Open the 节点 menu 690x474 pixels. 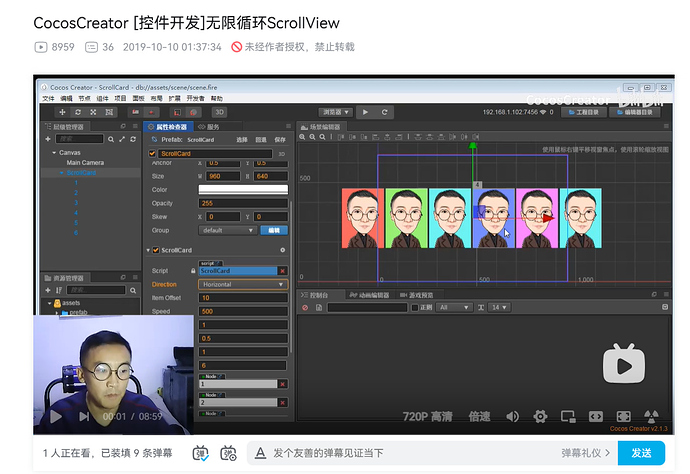[84, 98]
